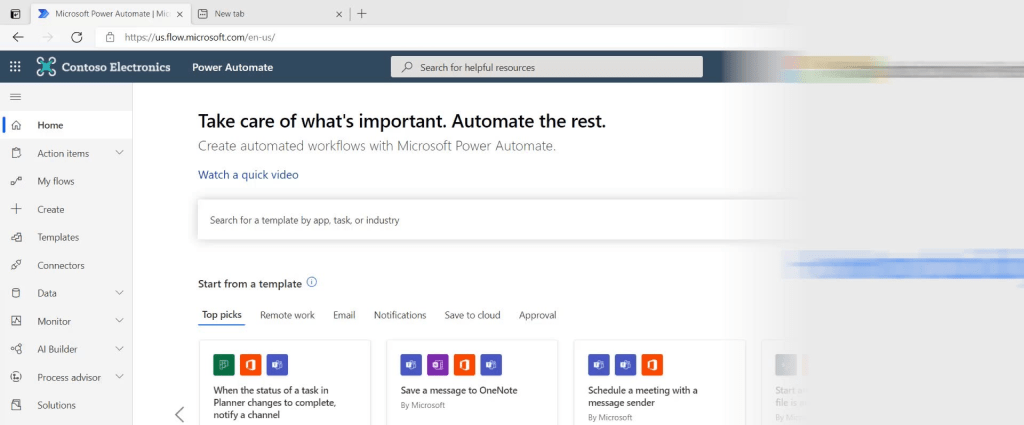Click the magnifier icon in resource search
The image size is (1024, 425).
tap(407, 67)
